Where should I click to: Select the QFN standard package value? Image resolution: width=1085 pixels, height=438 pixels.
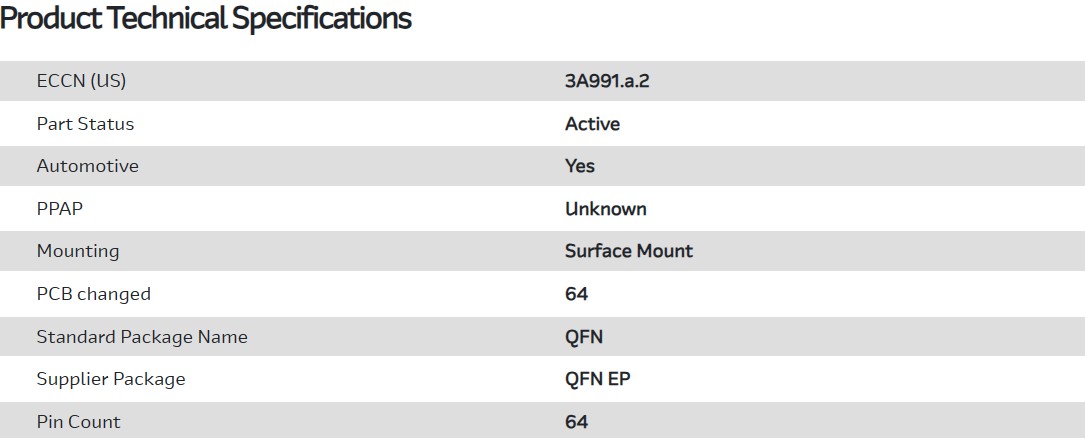pos(584,337)
